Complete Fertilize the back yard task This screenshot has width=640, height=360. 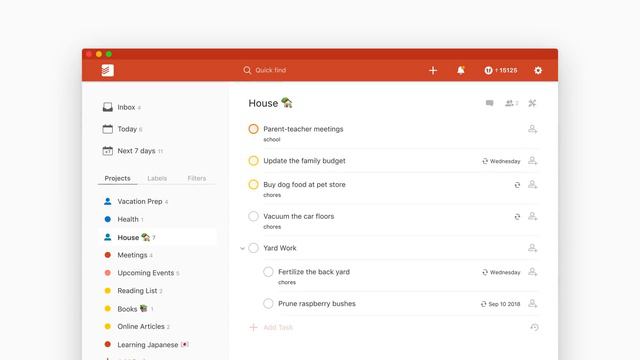[268, 272]
